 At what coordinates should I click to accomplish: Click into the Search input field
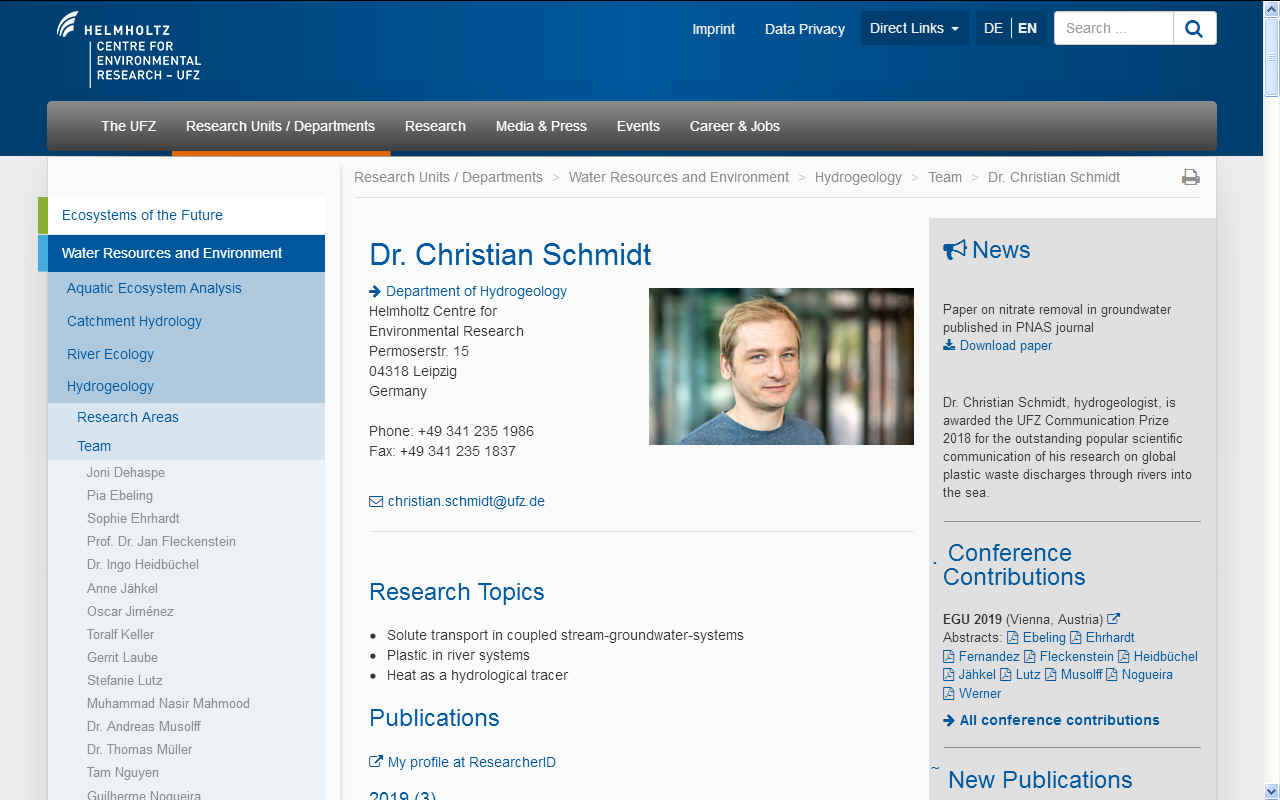(1113, 28)
